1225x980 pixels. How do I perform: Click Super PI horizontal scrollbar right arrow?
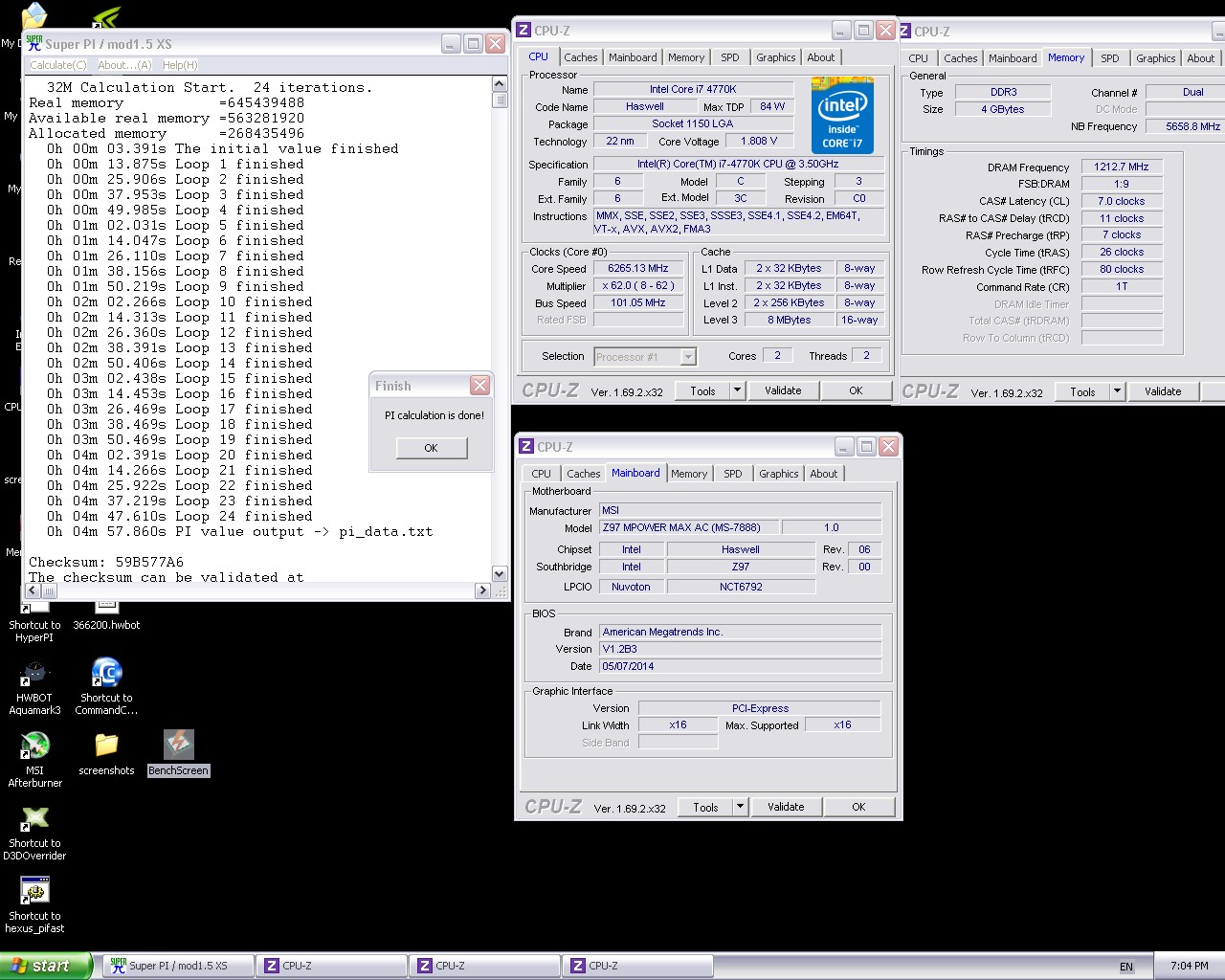coord(483,590)
